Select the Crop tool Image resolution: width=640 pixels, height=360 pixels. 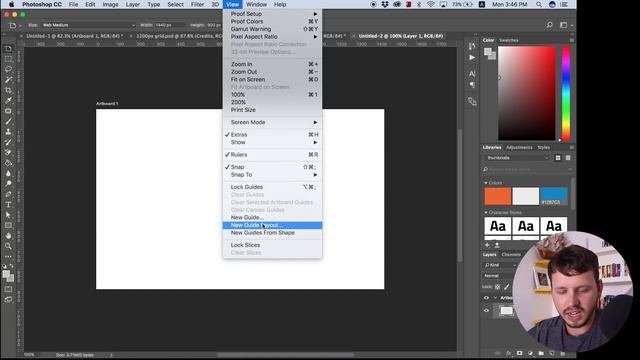pos(8,90)
